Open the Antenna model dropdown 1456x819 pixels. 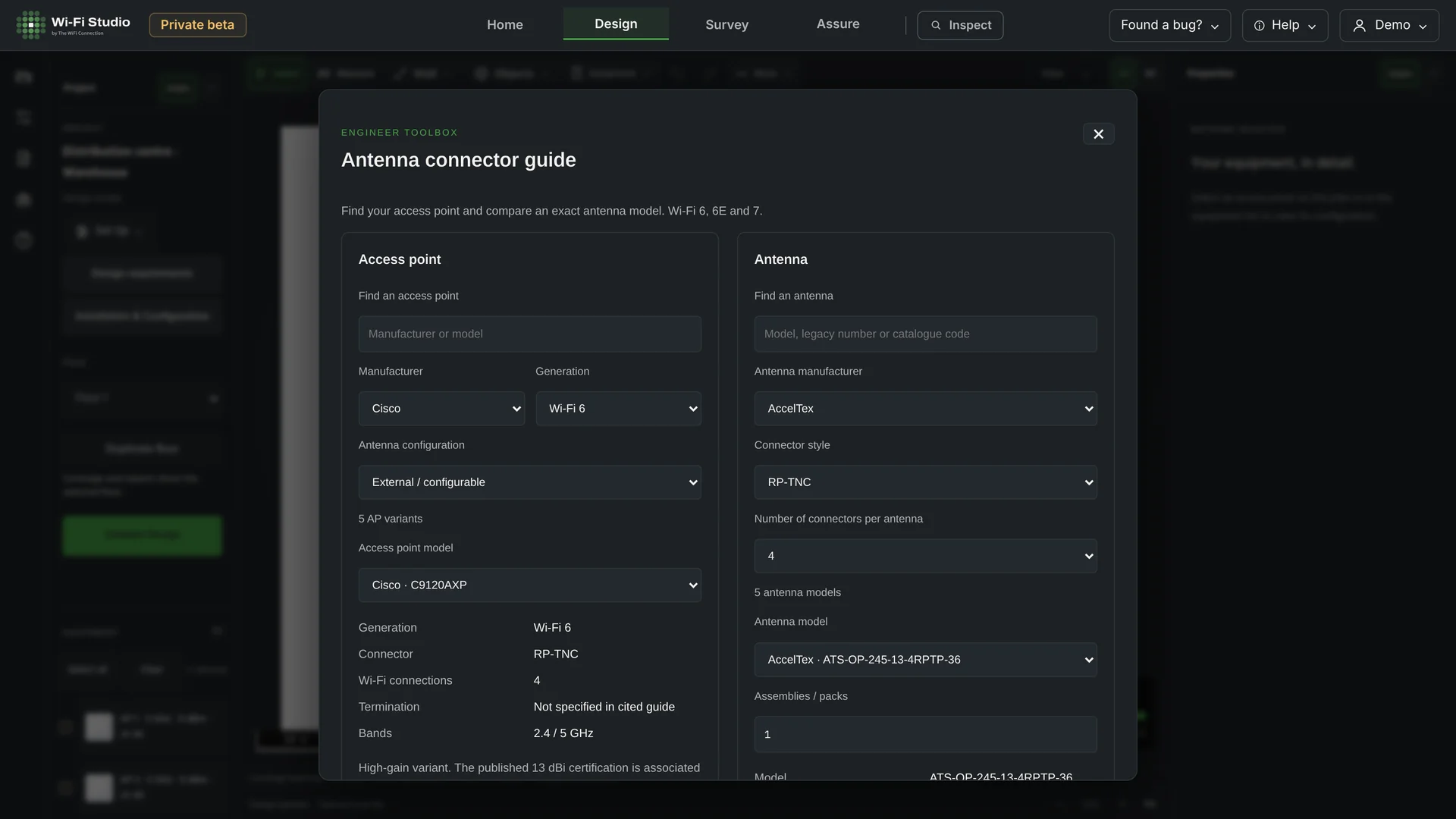click(925, 660)
